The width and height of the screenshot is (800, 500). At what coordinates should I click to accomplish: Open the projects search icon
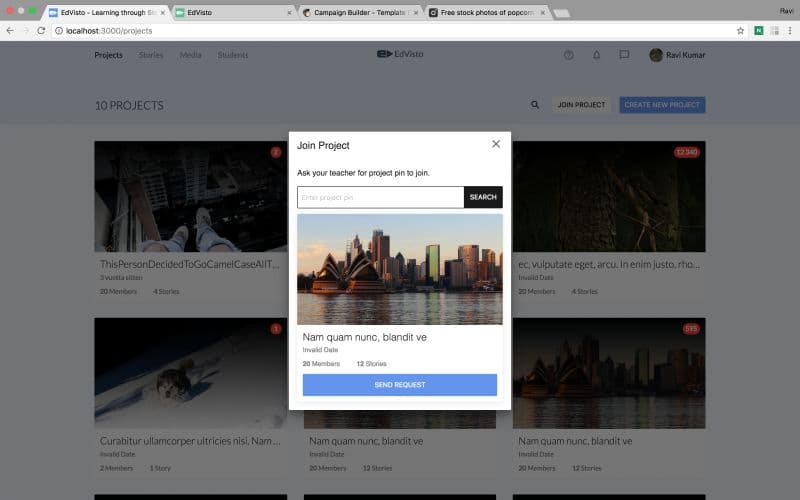click(535, 105)
